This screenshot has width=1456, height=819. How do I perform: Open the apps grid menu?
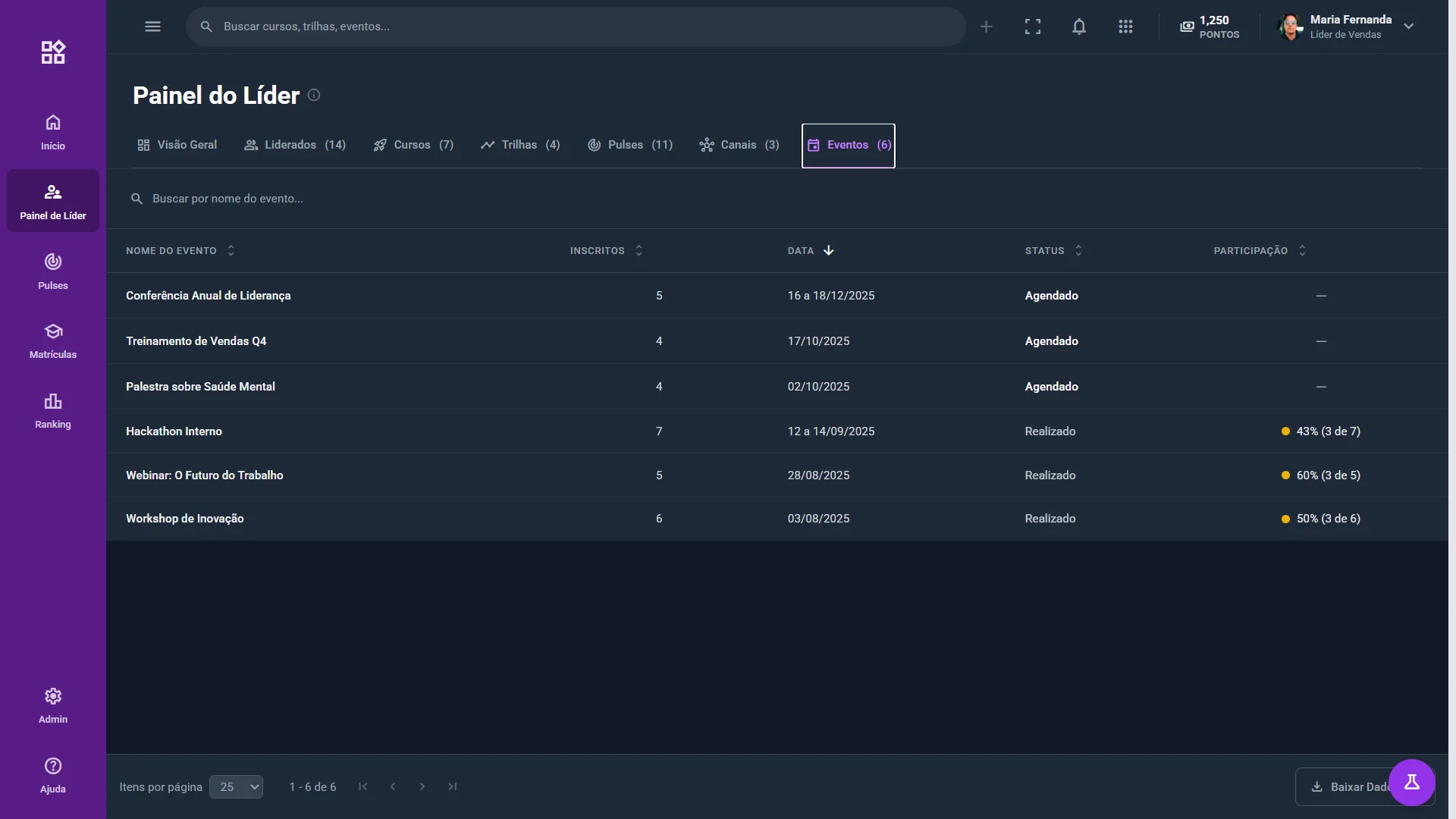coord(1125,27)
